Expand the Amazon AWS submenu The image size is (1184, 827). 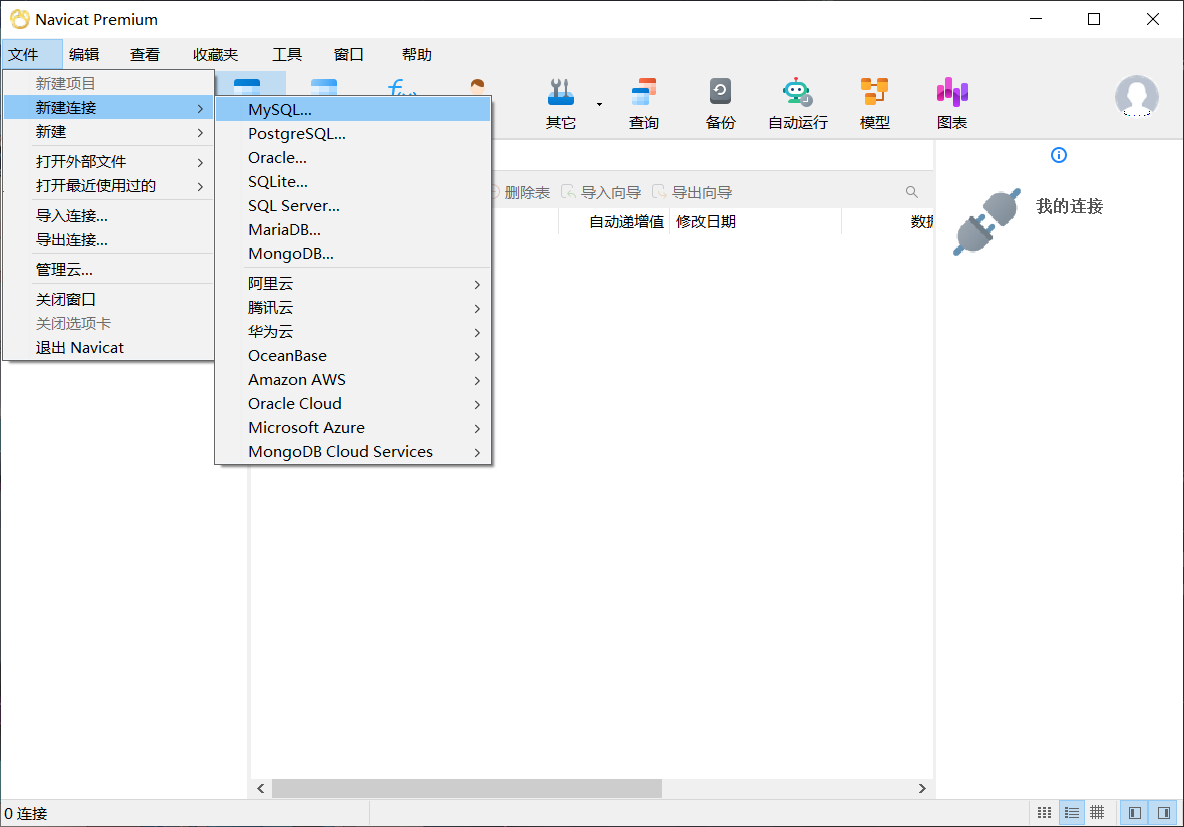pyautogui.click(x=353, y=380)
